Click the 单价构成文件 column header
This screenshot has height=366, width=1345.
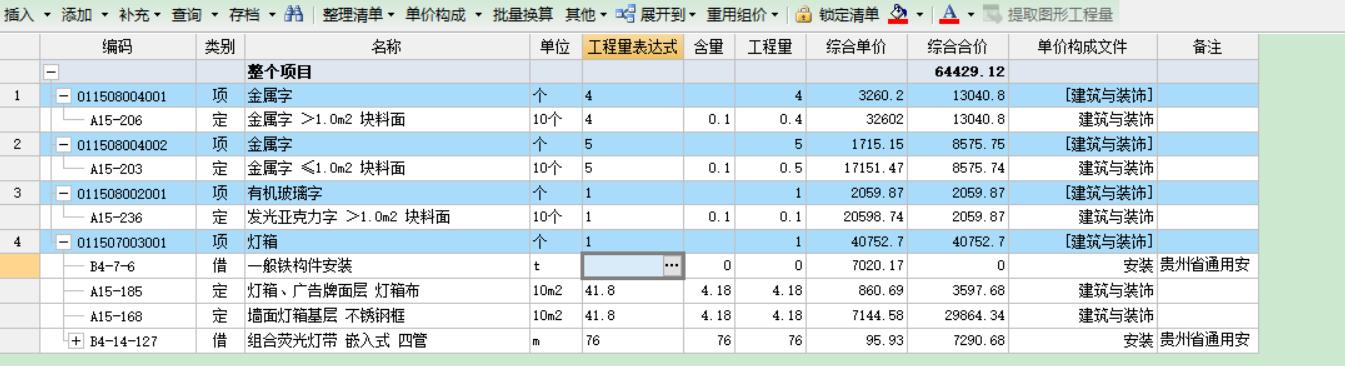(x=1083, y=47)
